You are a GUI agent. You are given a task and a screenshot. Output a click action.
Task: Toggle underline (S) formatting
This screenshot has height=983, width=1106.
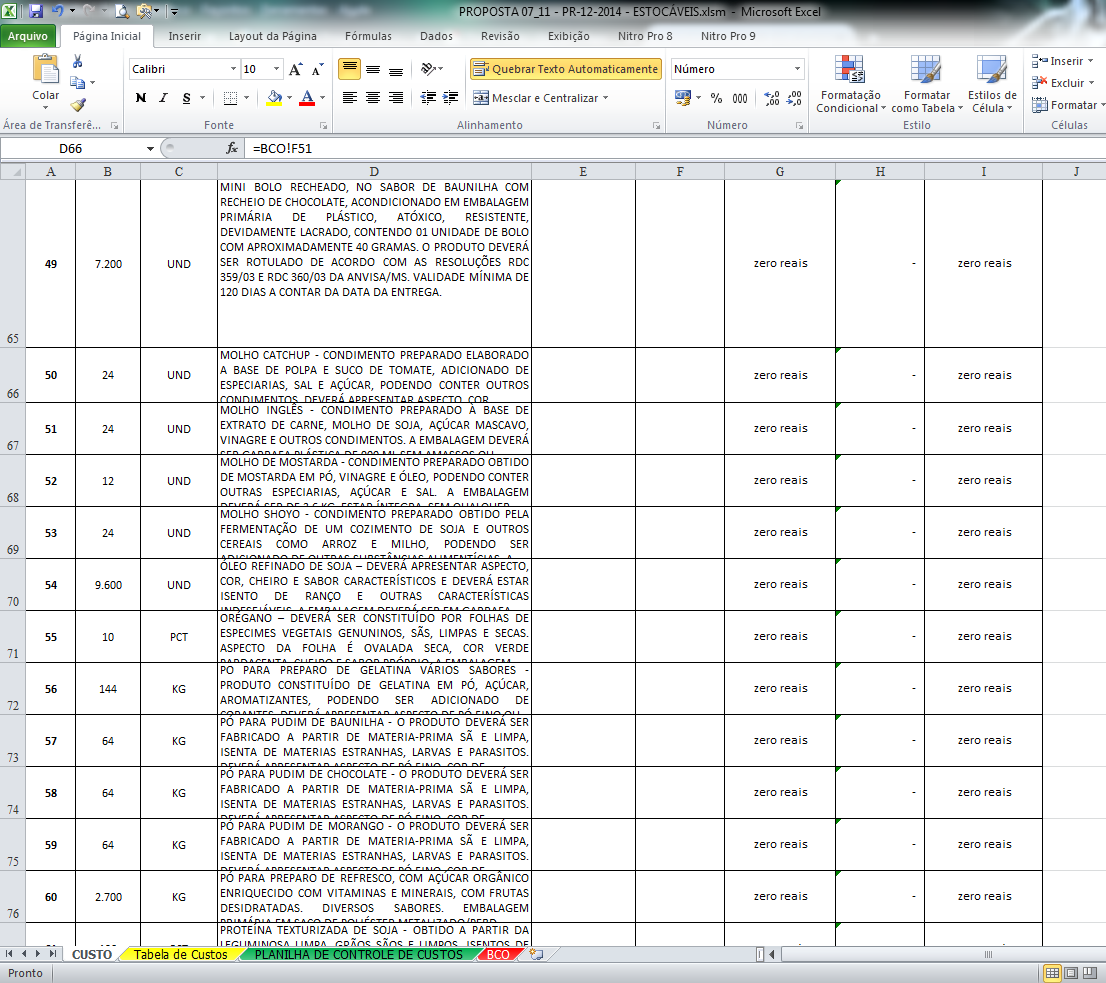(186, 98)
